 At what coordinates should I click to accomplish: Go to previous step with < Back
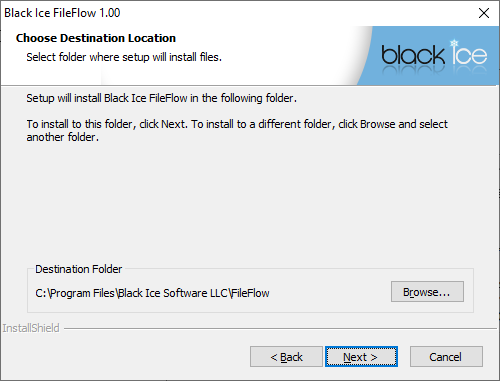286,357
